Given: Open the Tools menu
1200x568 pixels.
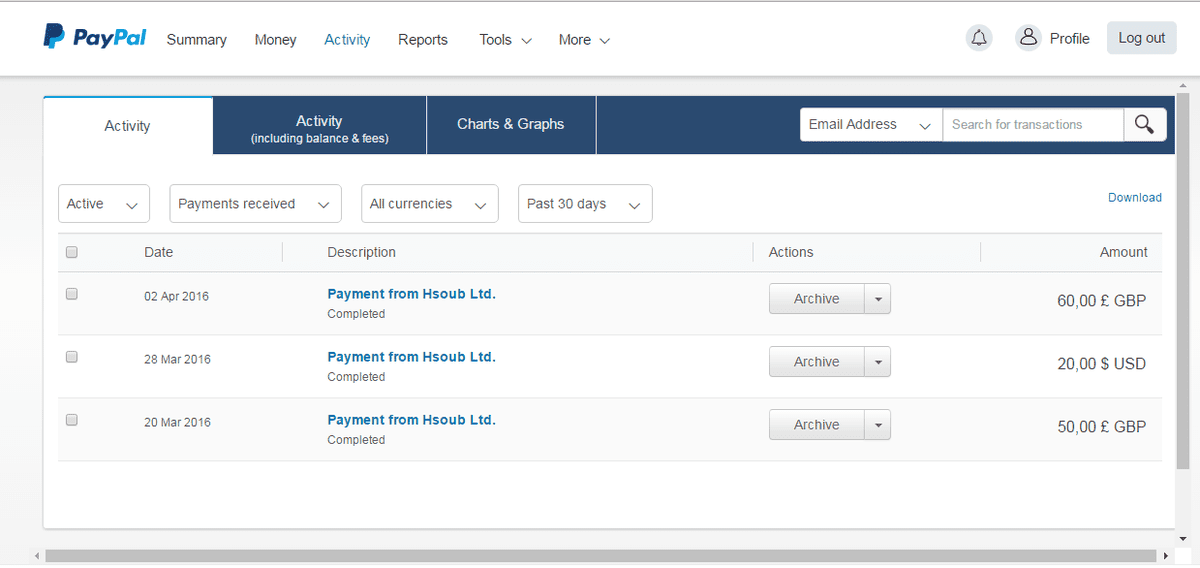Looking at the screenshot, I should tap(505, 40).
